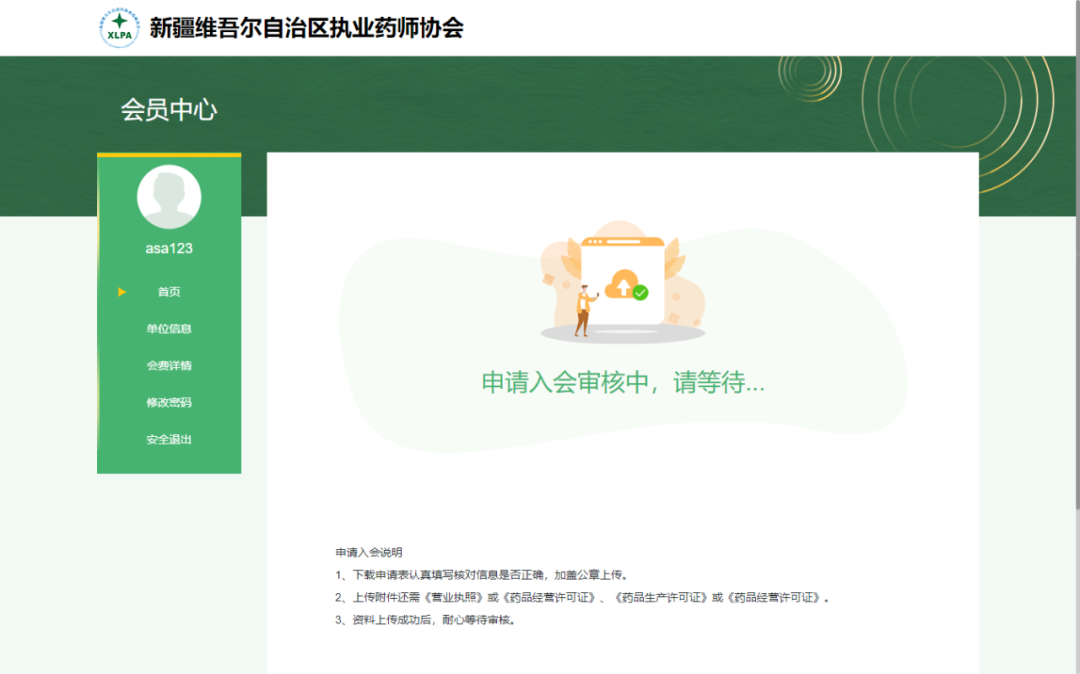Select 修改密码 from the sidebar
Screen dimensions: 1080x674
169,403
